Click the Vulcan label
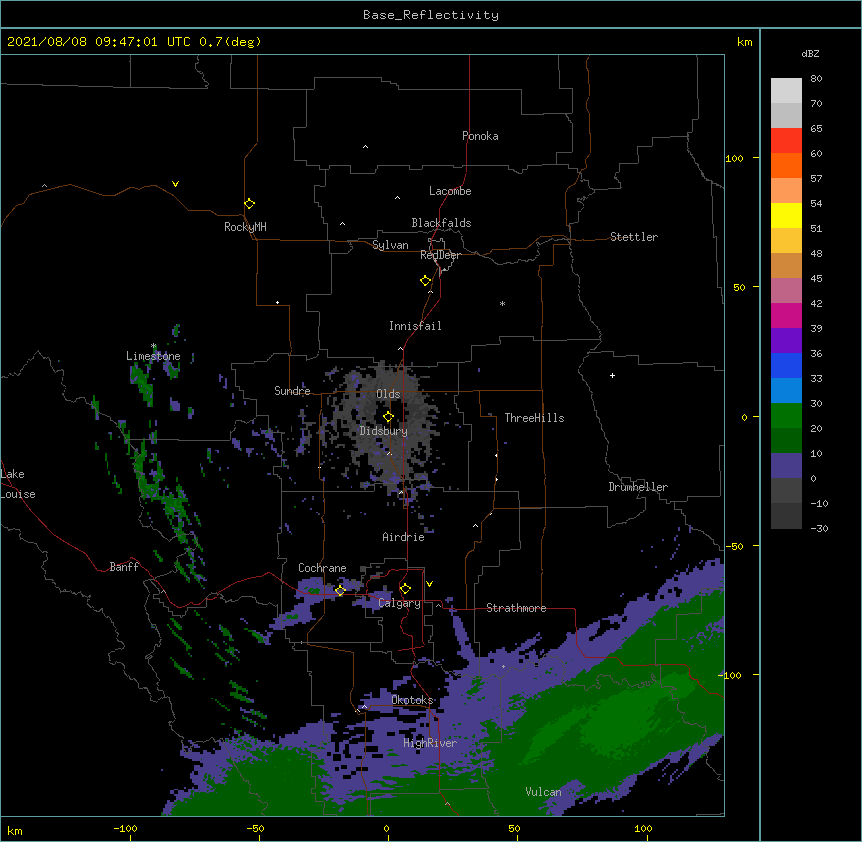Image resolution: width=862 pixels, height=842 pixels. click(x=543, y=792)
